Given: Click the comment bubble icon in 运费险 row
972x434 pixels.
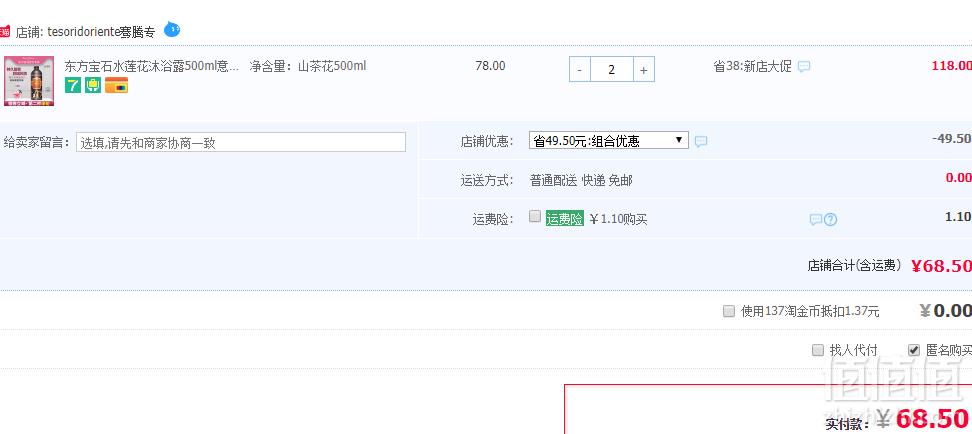Looking at the screenshot, I should [x=816, y=219].
